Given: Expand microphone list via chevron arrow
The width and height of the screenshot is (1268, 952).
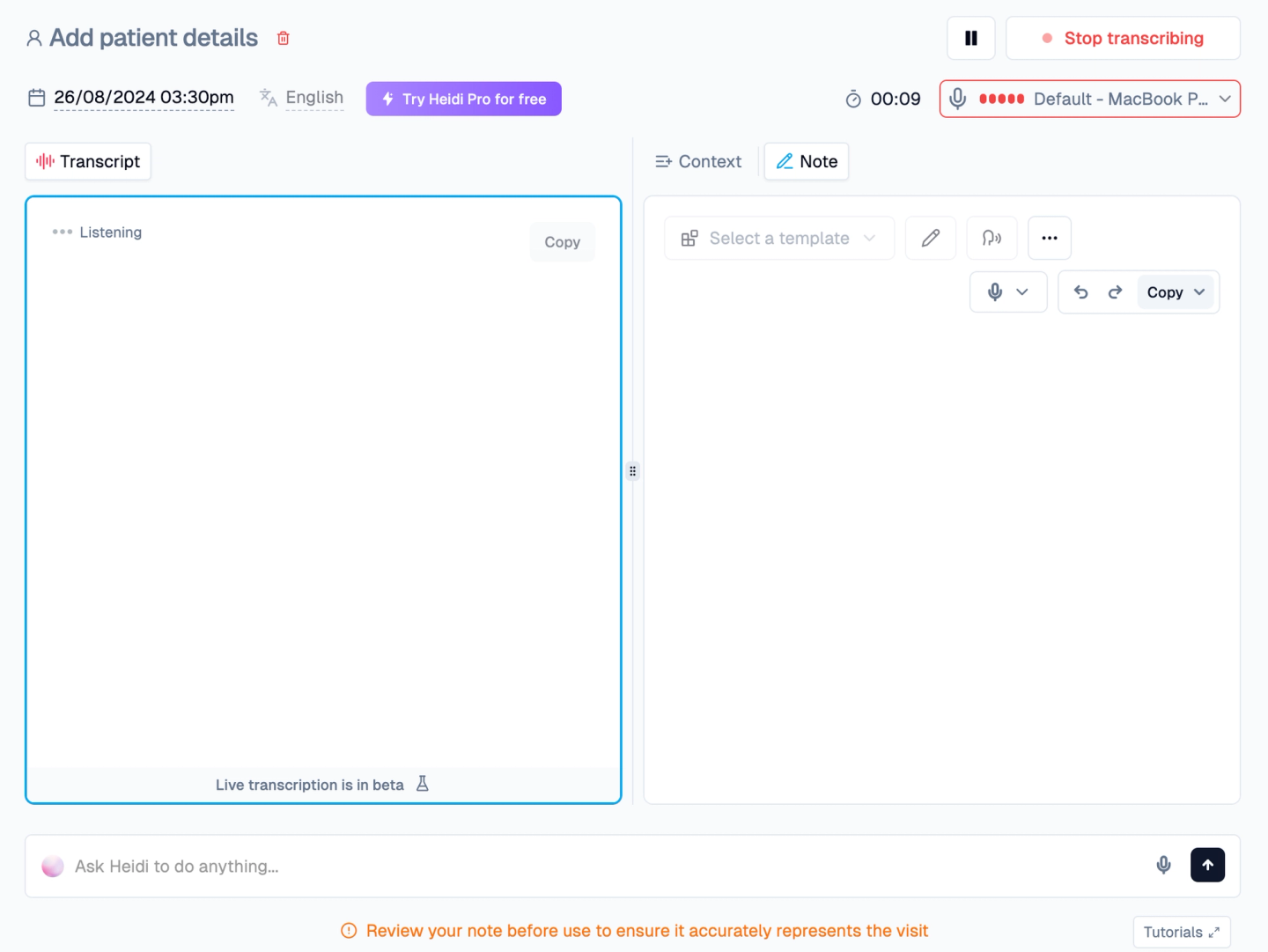Looking at the screenshot, I should click(x=1225, y=99).
